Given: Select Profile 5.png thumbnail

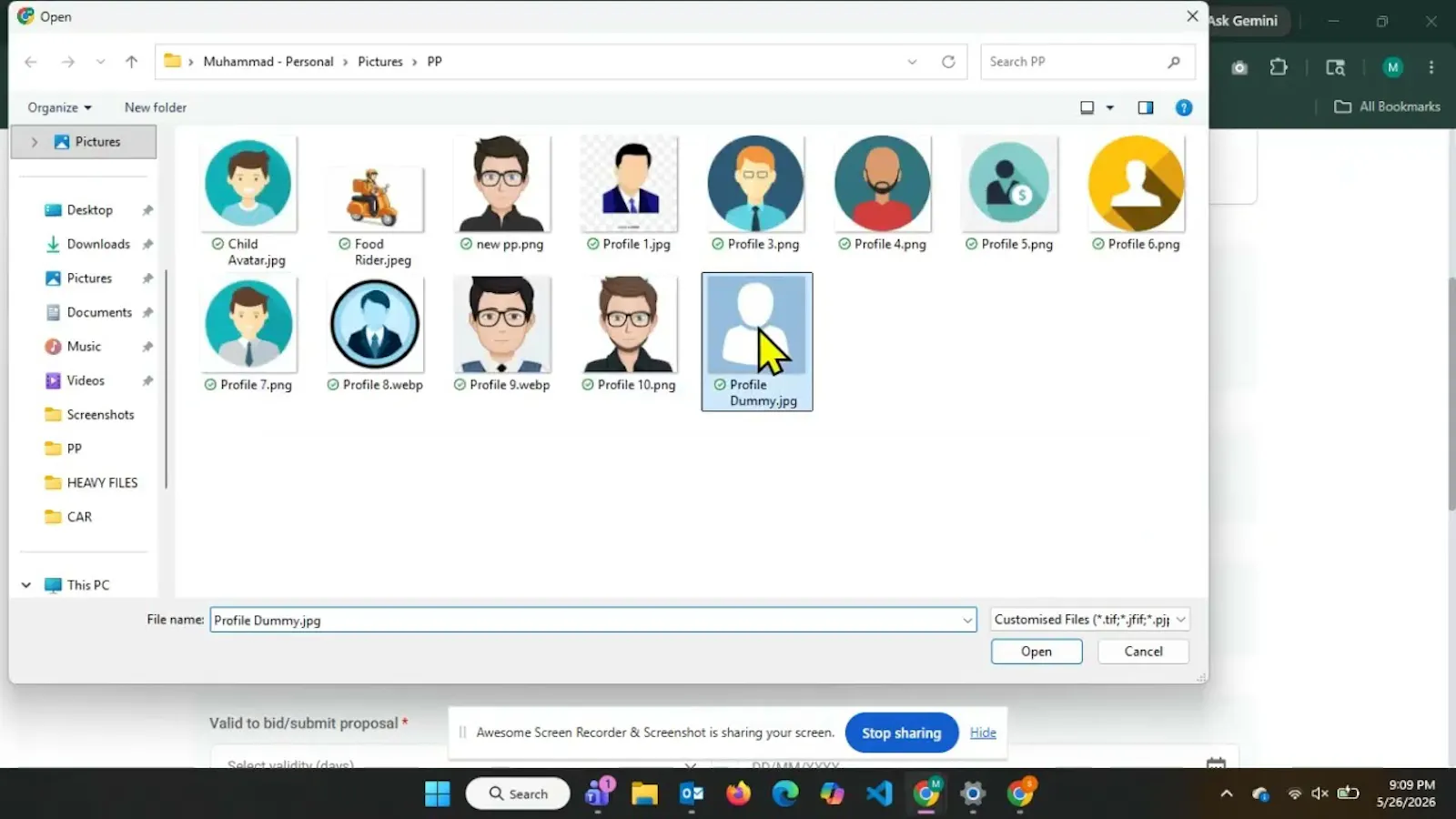Looking at the screenshot, I should point(1009,184).
